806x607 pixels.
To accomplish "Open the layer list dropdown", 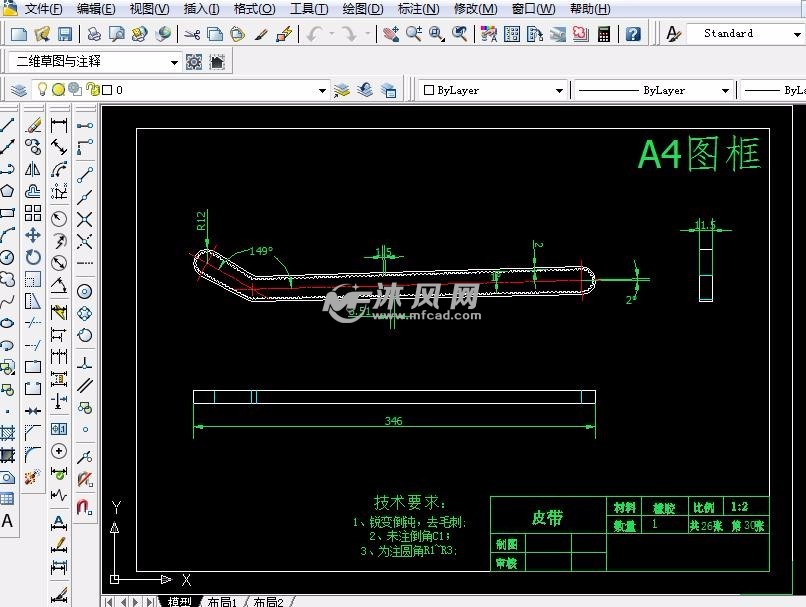I will pyautogui.click(x=322, y=90).
